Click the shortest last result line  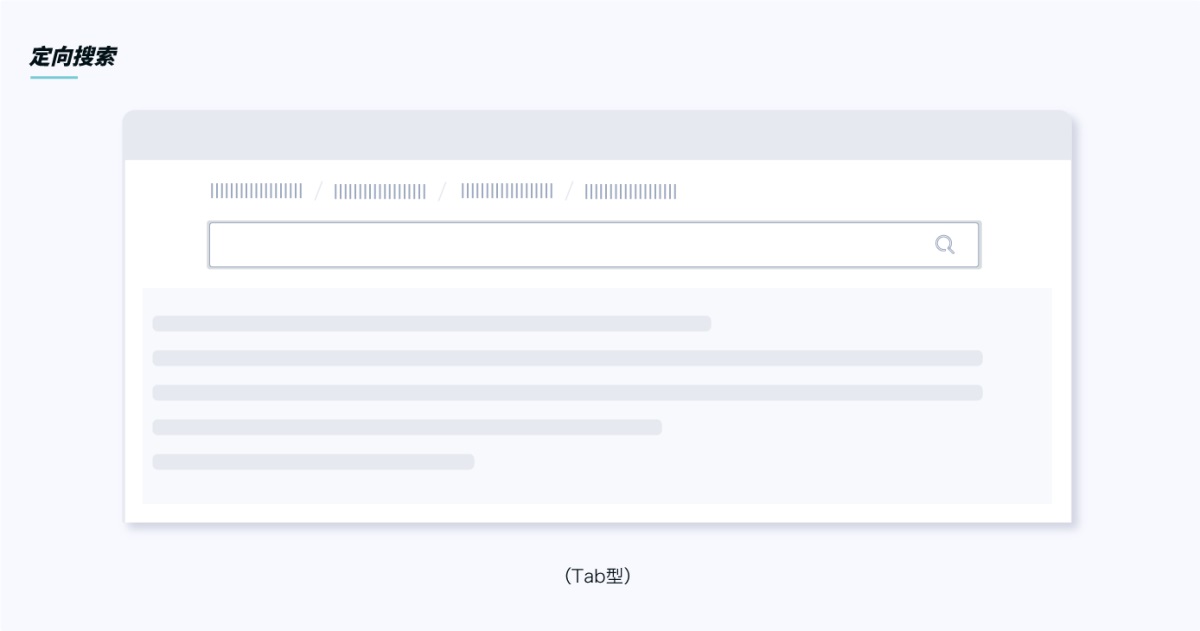point(313,462)
